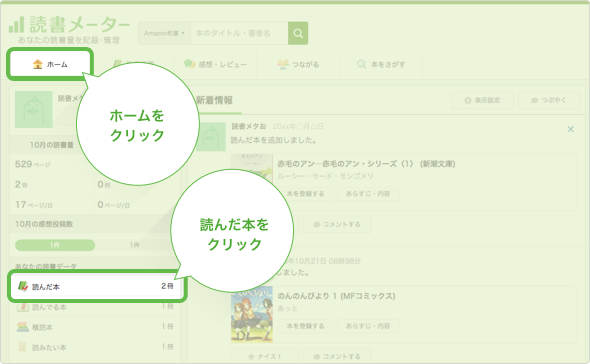590x364 pixels.
Task: Open the 本をさがす tab
Action: click(381, 64)
